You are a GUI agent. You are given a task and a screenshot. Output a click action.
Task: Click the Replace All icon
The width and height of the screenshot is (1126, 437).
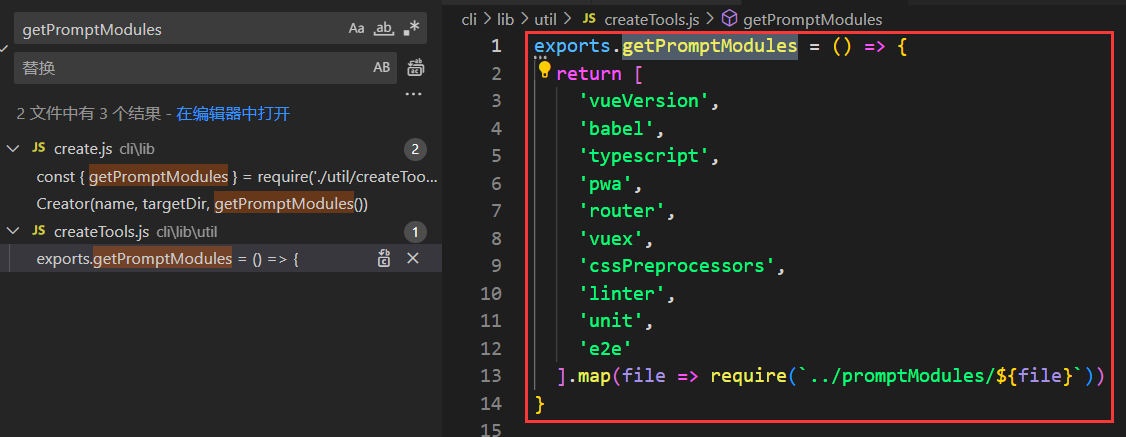click(x=416, y=67)
